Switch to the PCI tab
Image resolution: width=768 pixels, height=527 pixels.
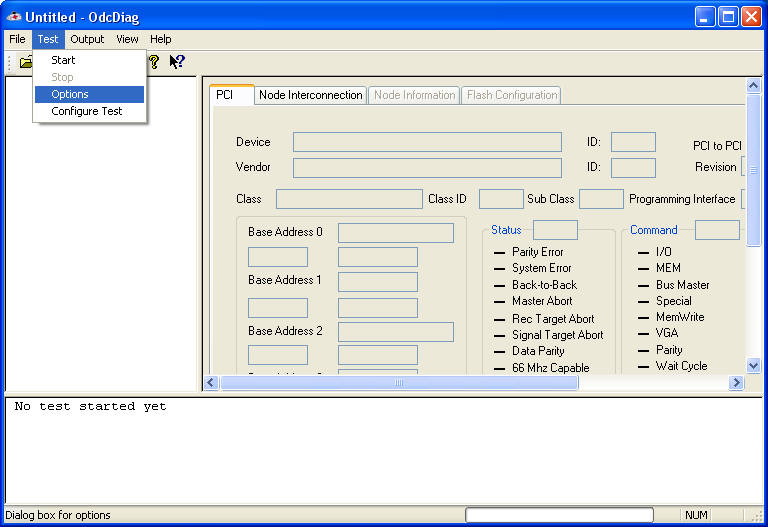tap(232, 95)
